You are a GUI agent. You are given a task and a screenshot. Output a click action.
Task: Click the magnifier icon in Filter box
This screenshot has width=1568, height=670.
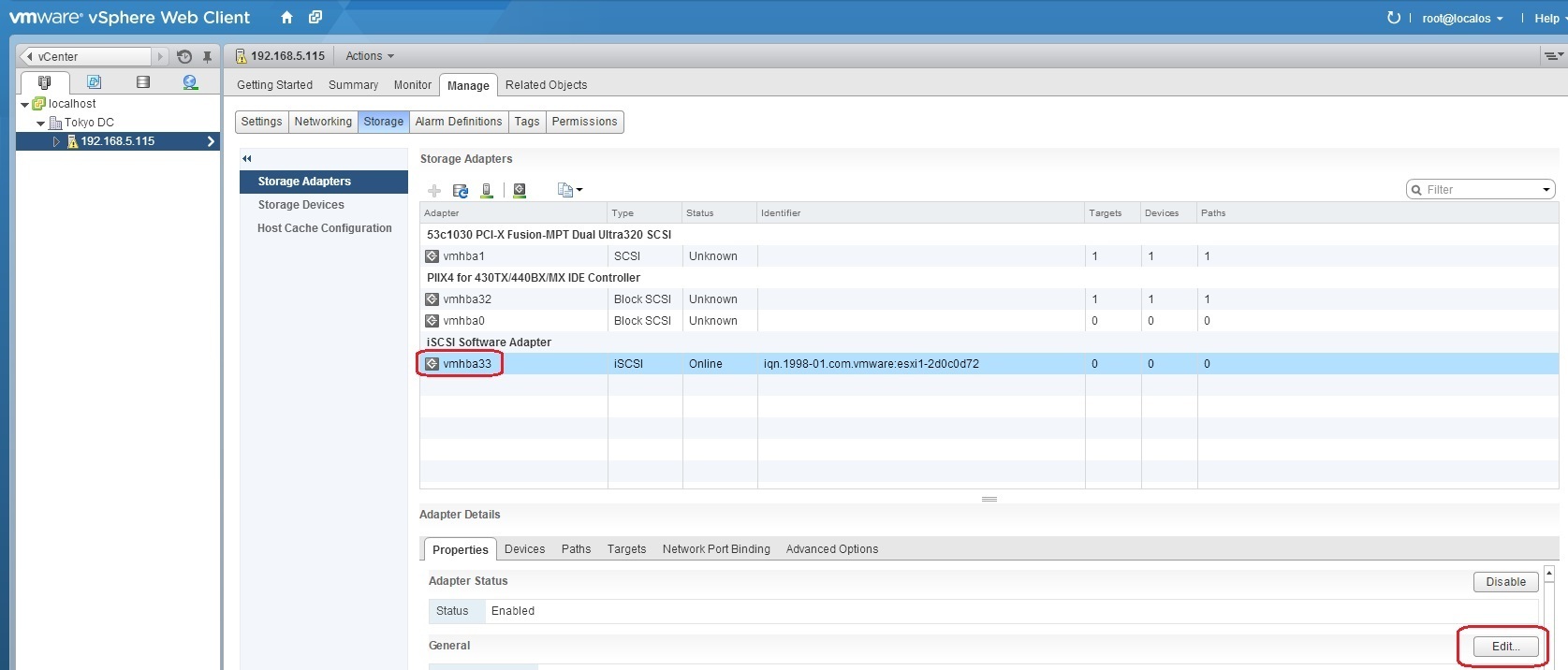pos(1416,190)
